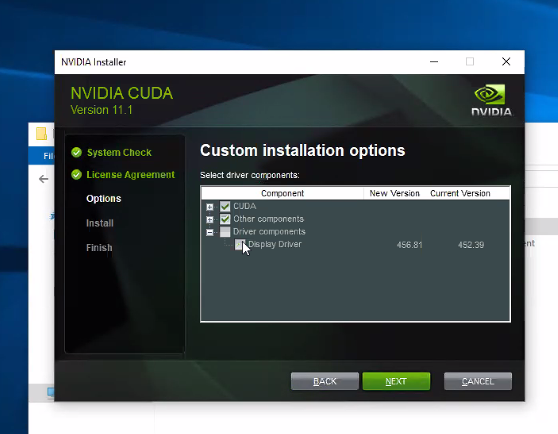
Task: Select the Finish step in sidebar
Action: click(x=99, y=248)
